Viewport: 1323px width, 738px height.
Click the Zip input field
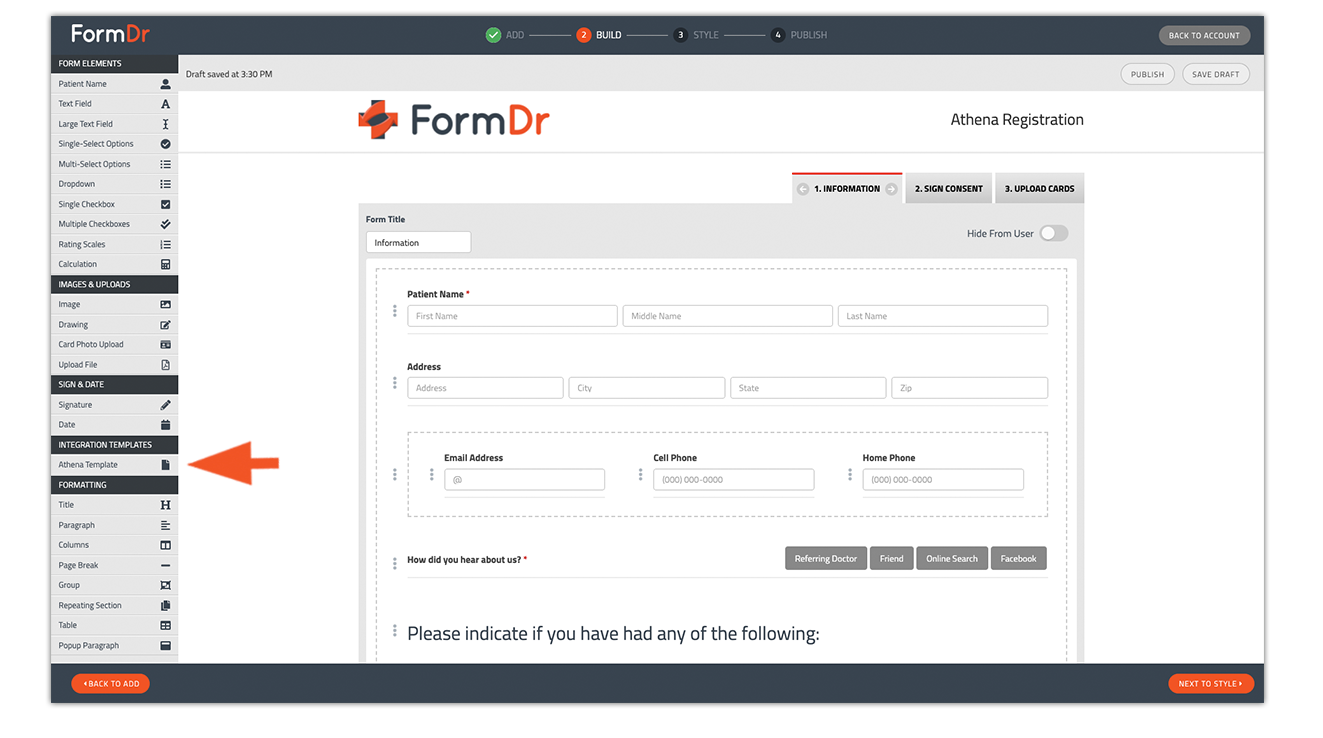(970, 388)
